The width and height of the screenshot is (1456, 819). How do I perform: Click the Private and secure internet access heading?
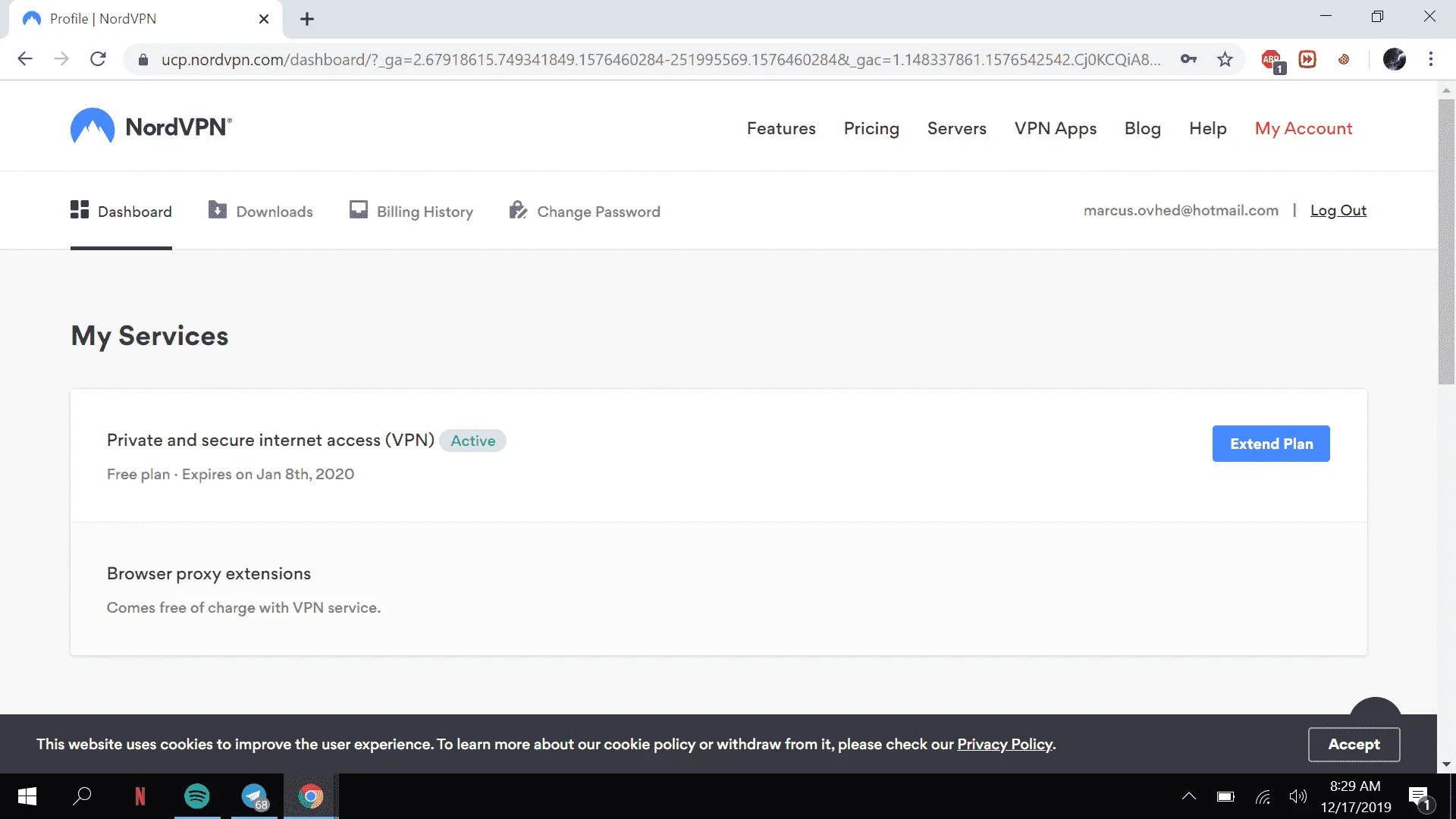pyautogui.click(x=271, y=440)
